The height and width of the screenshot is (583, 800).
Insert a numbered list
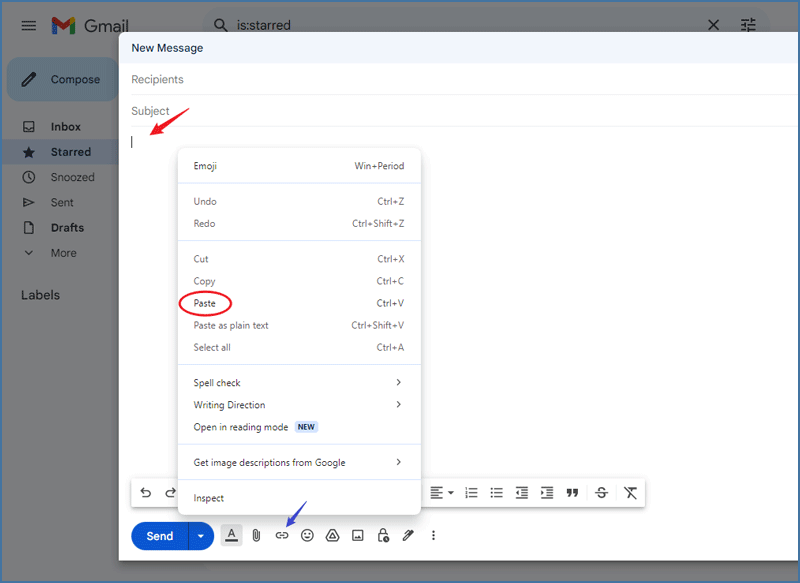pos(471,493)
